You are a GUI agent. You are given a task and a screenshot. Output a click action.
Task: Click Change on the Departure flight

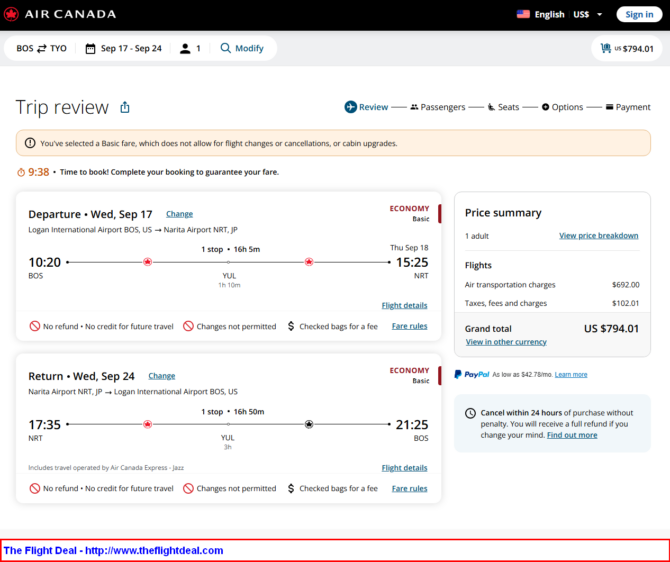pyautogui.click(x=179, y=214)
